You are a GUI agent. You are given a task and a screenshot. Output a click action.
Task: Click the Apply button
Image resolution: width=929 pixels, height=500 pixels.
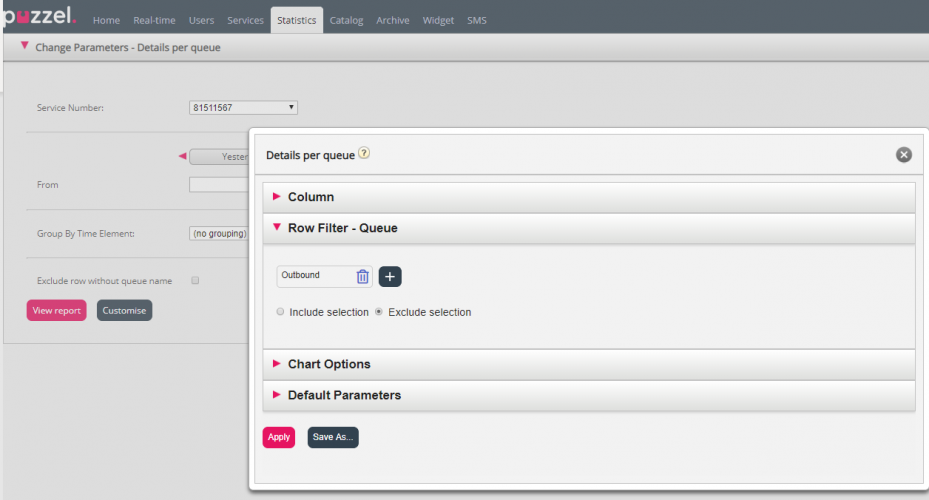(279, 437)
